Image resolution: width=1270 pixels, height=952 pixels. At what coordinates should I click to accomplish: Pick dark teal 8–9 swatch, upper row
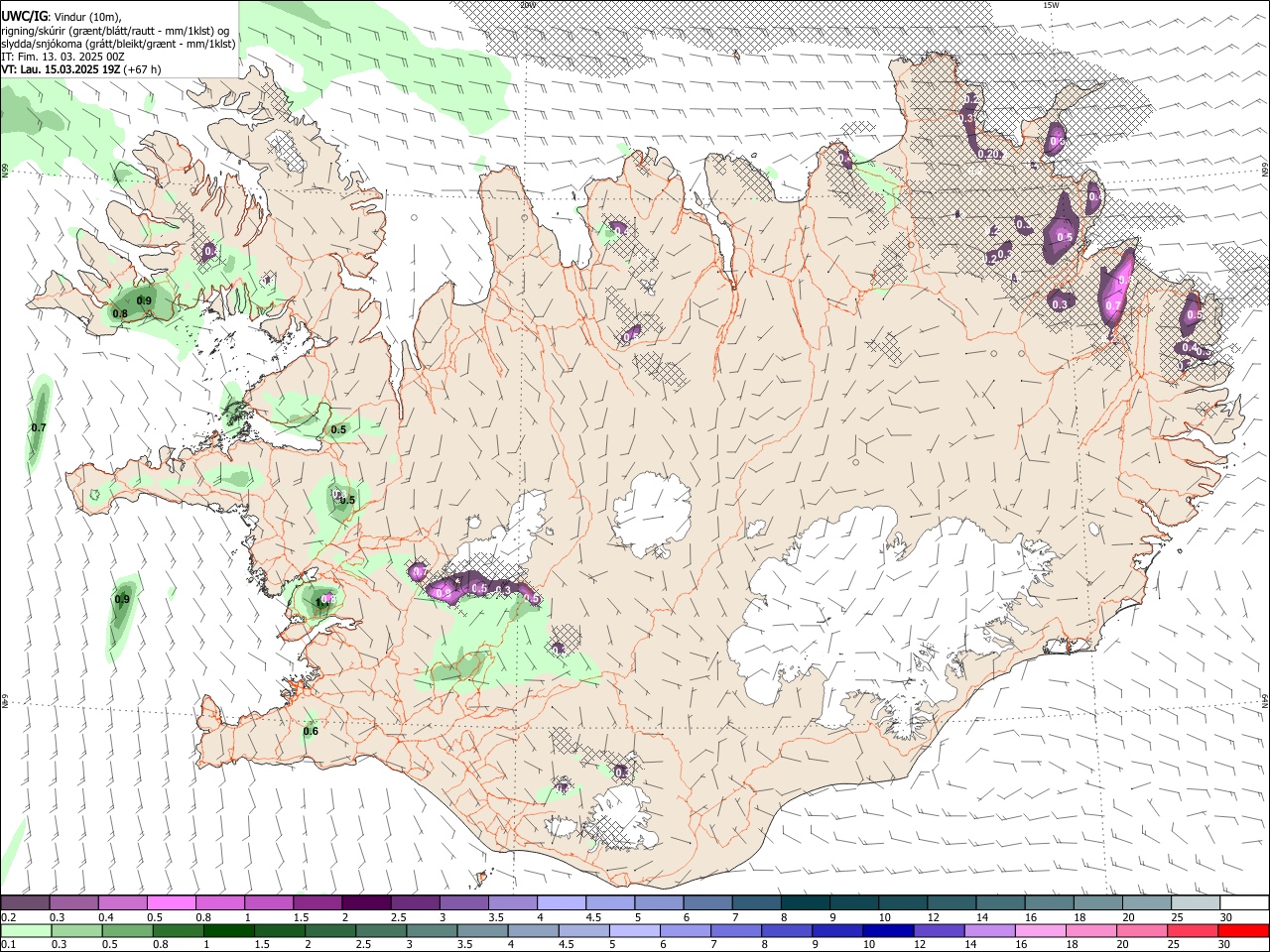(806, 903)
